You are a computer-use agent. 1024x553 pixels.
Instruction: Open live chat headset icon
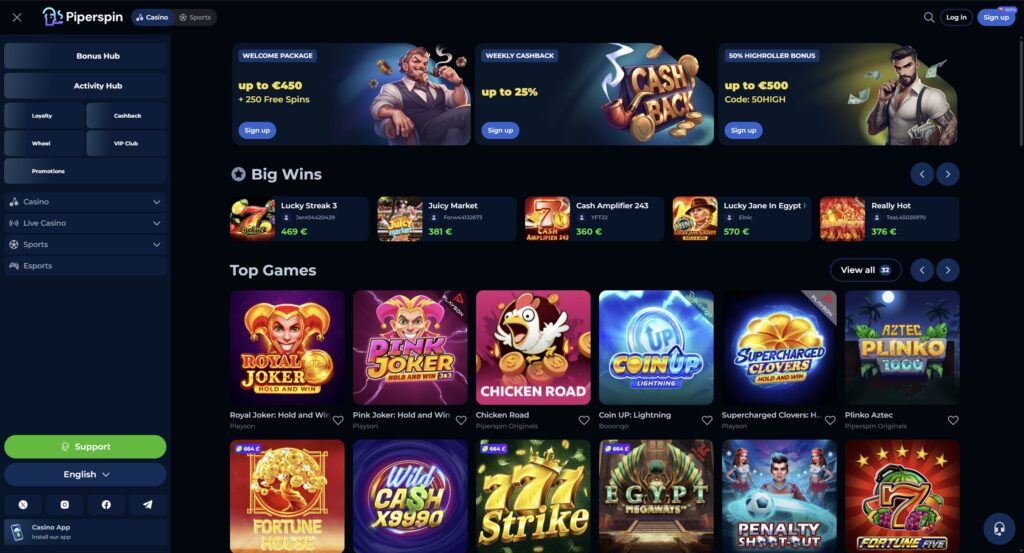(x=999, y=528)
